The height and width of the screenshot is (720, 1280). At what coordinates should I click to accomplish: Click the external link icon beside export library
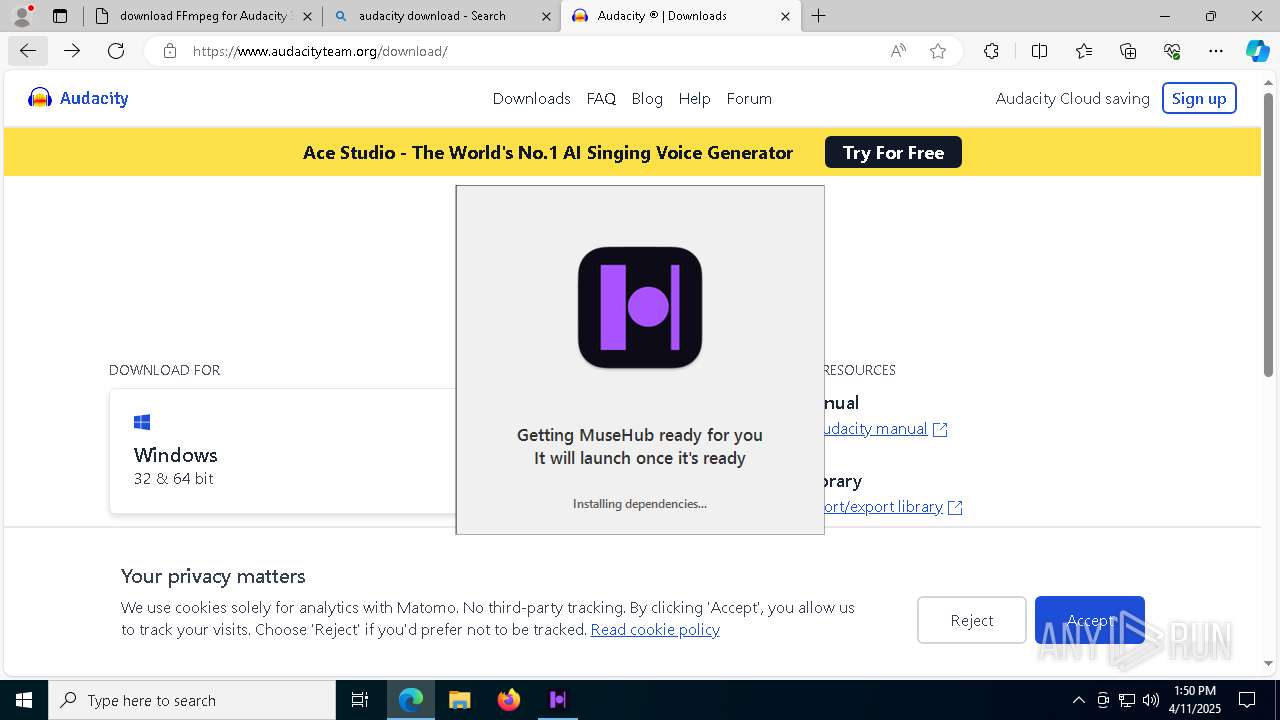[955, 507]
